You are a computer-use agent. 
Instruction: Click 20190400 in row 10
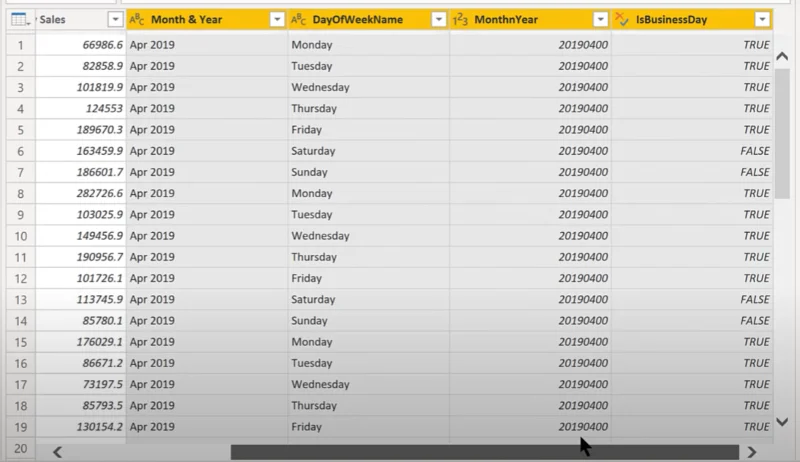583,236
